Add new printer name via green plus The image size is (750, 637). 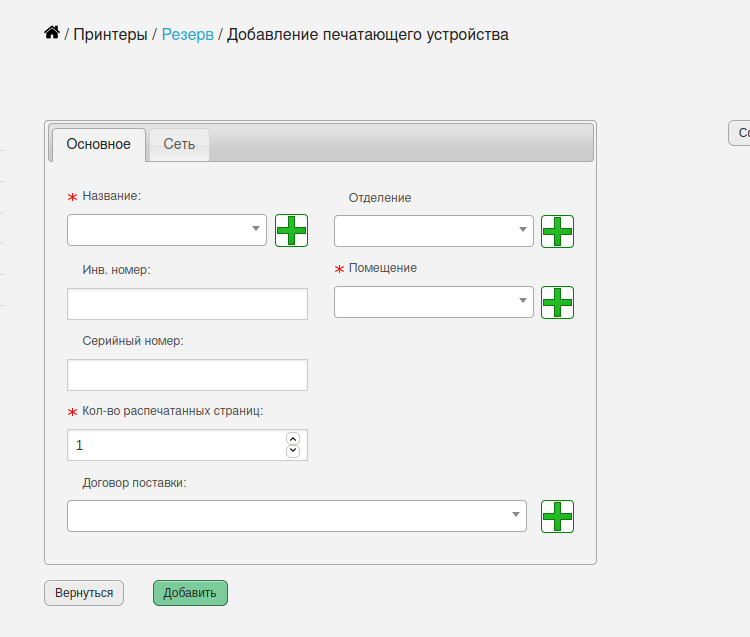coord(291,231)
